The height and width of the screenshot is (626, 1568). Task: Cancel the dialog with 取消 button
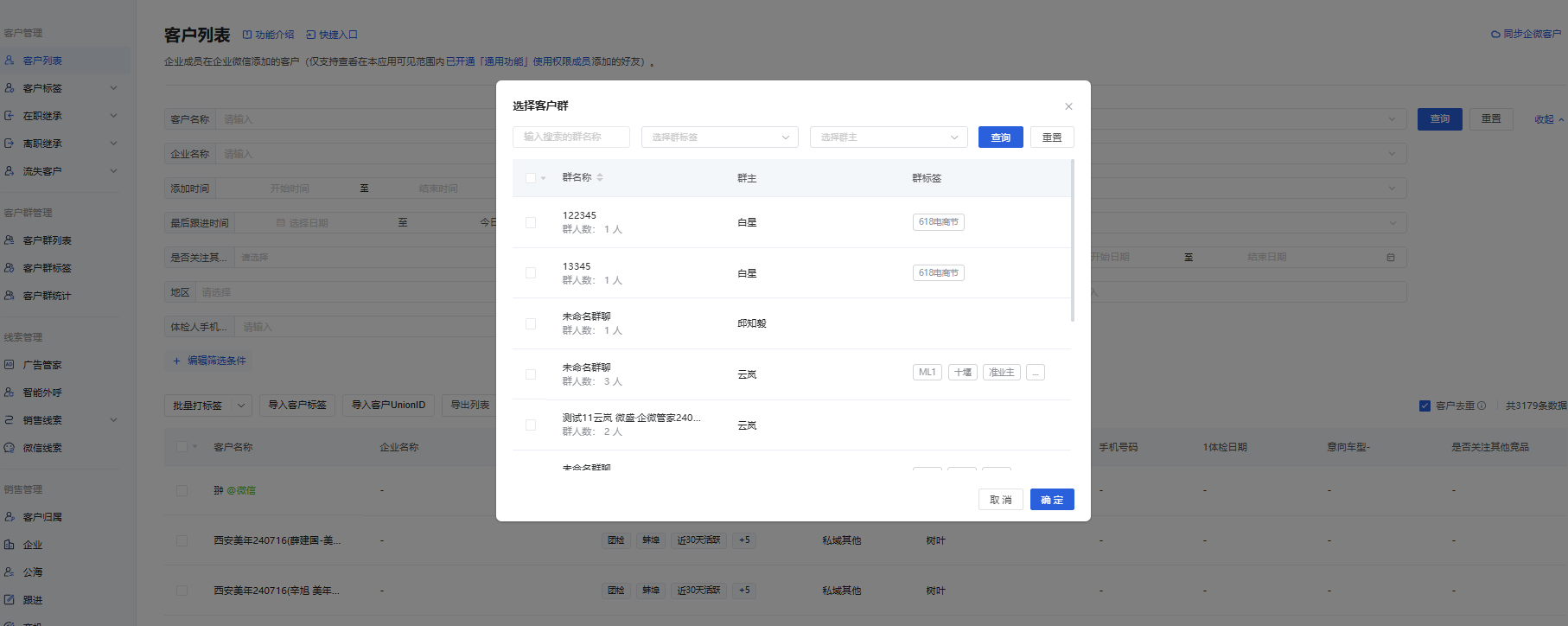(x=1001, y=500)
